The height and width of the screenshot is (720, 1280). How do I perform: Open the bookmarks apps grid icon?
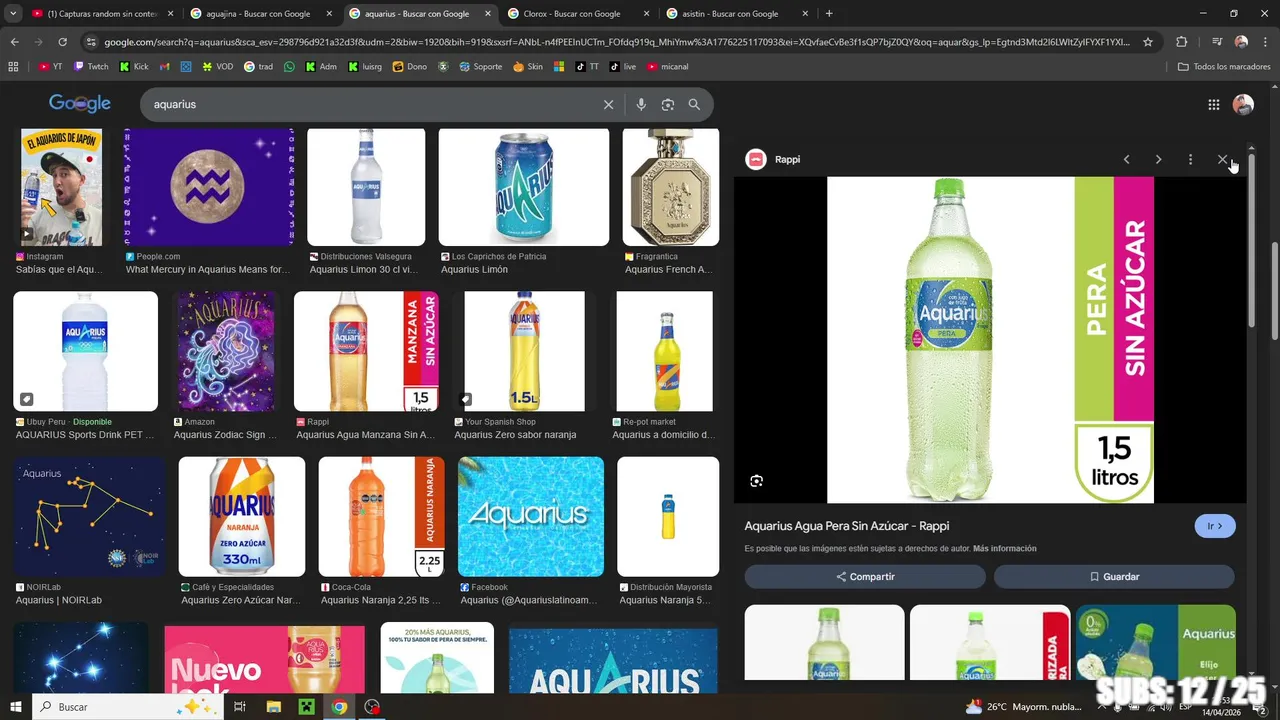(x=13, y=67)
